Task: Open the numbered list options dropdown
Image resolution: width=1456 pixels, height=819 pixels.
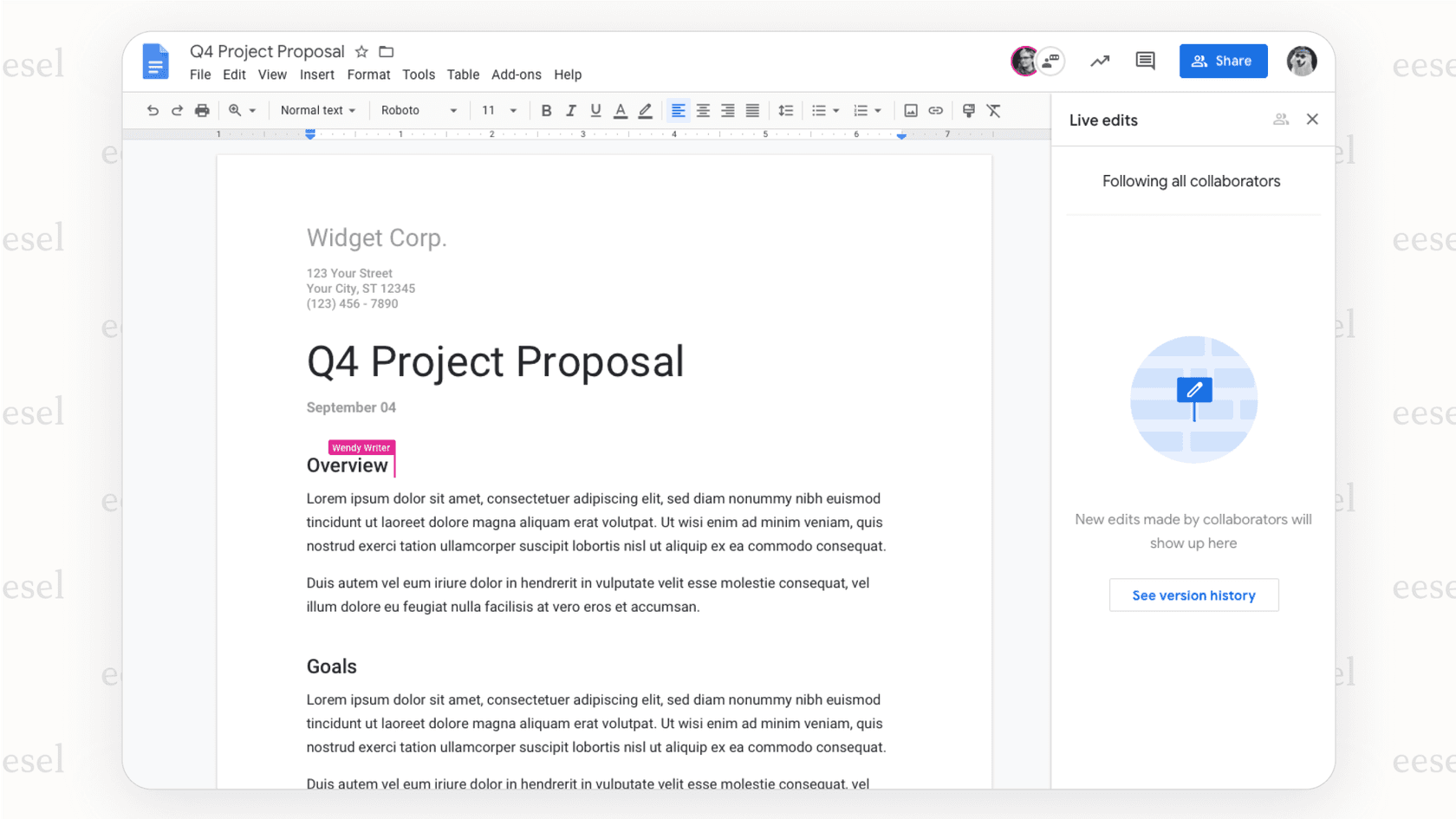Action: [x=878, y=110]
